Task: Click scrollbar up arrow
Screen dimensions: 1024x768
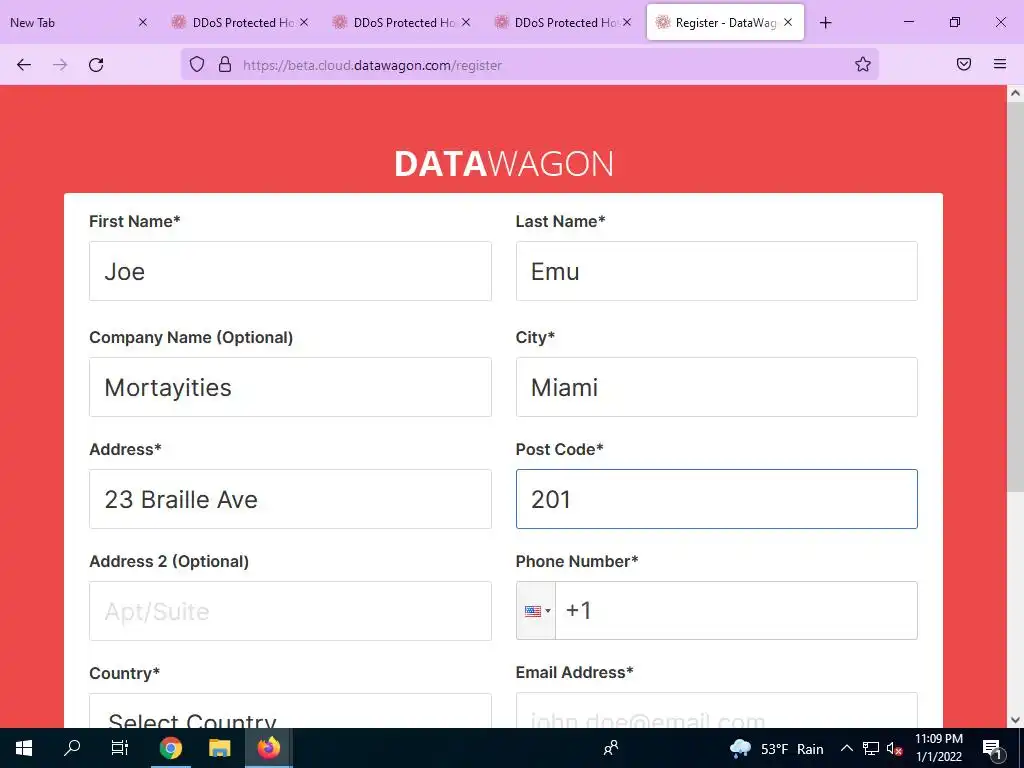Action: [x=1015, y=93]
